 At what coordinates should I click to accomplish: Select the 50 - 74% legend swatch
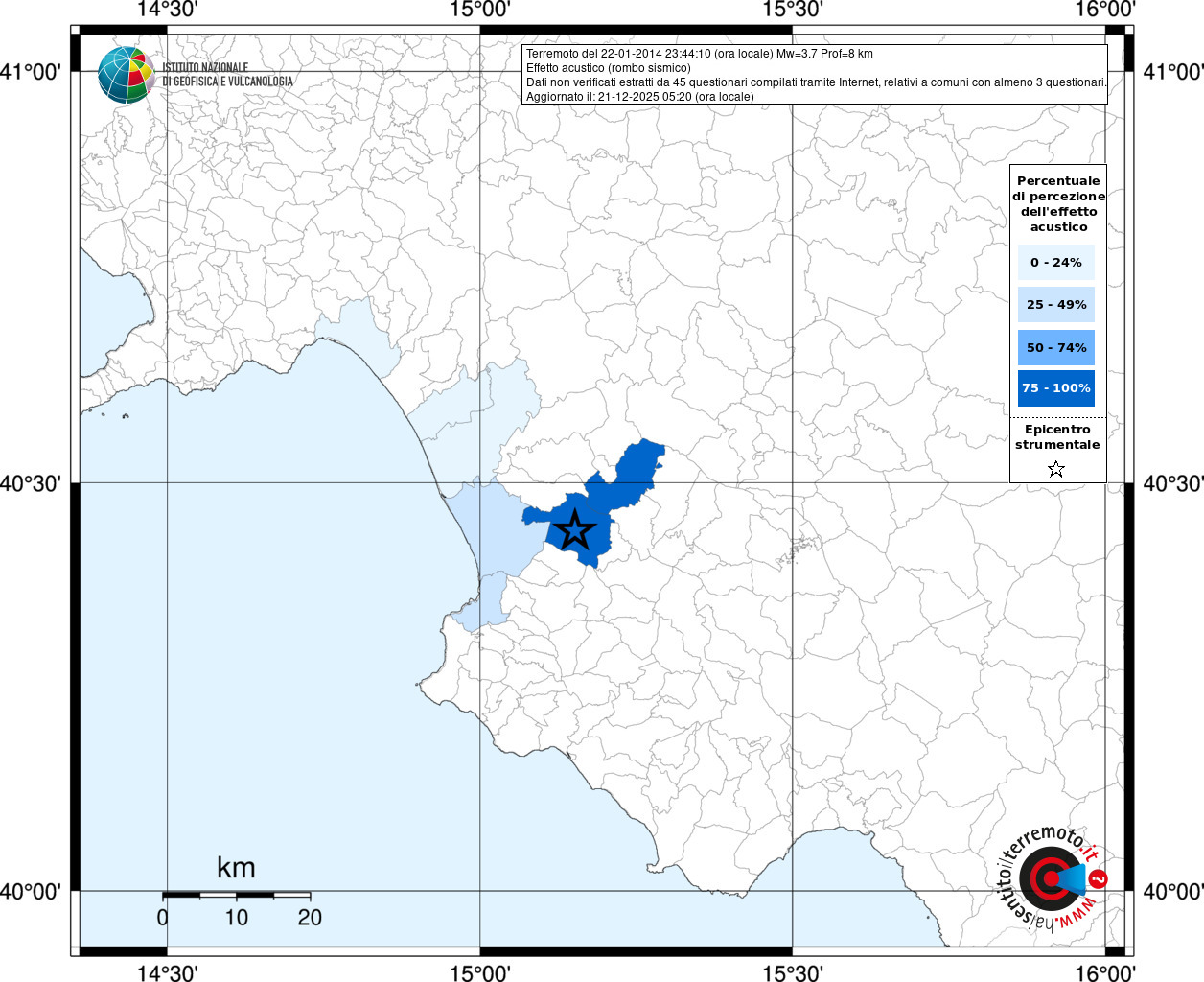(x=1056, y=347)
